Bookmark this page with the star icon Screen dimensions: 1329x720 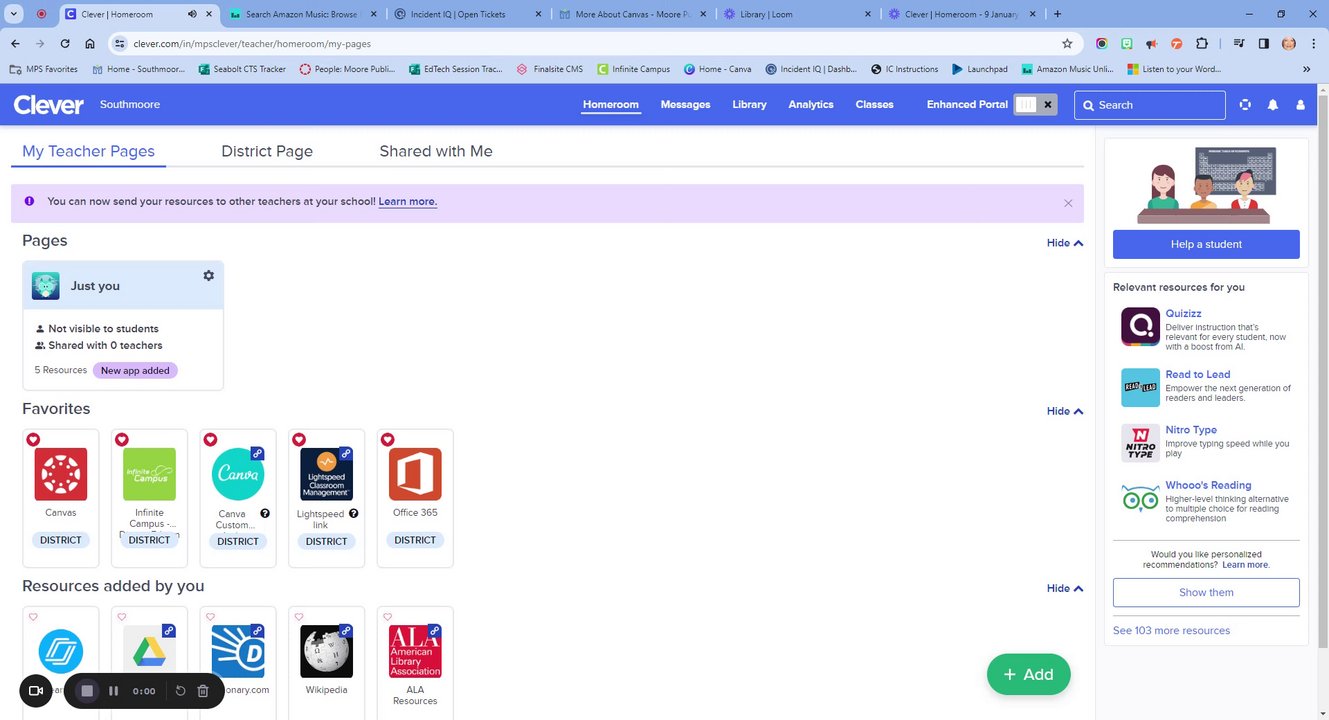(1067, 44)
